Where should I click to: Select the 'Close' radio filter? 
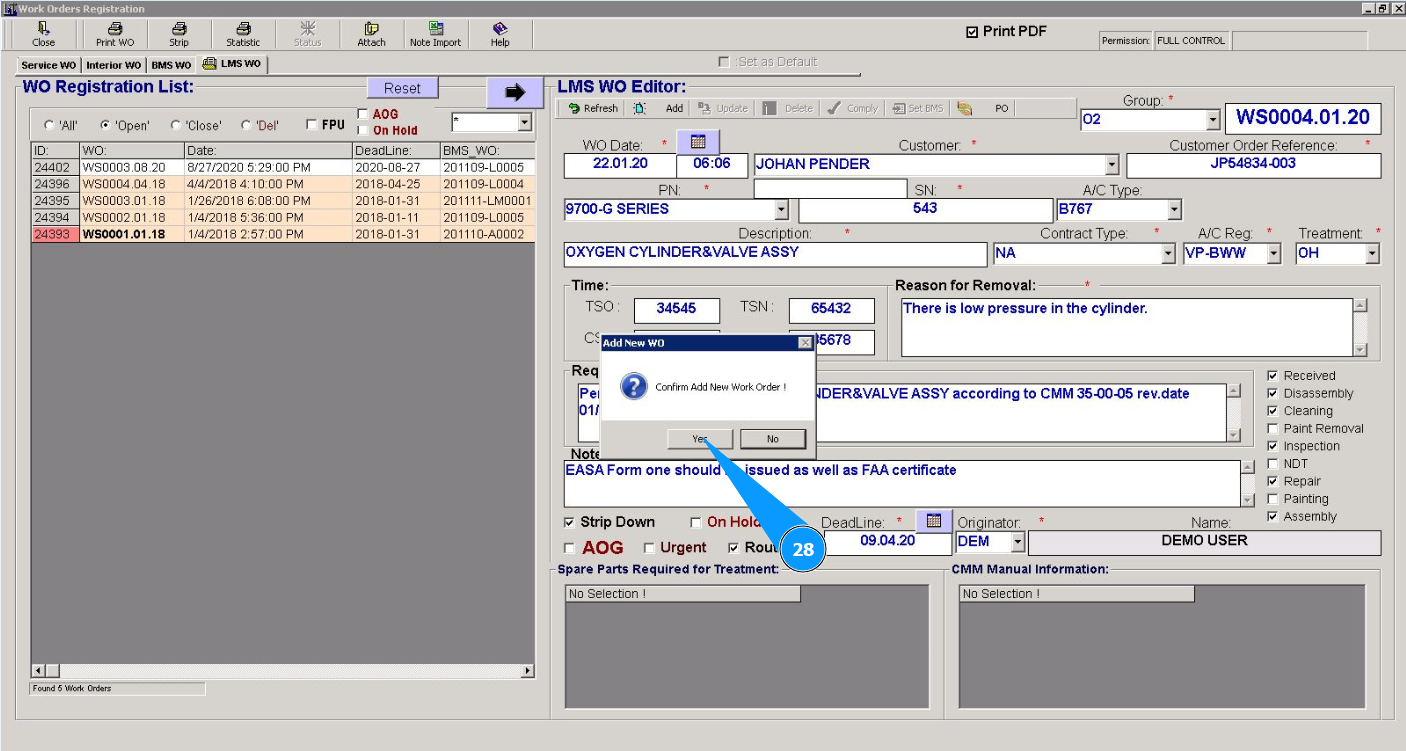pos(176,126)
